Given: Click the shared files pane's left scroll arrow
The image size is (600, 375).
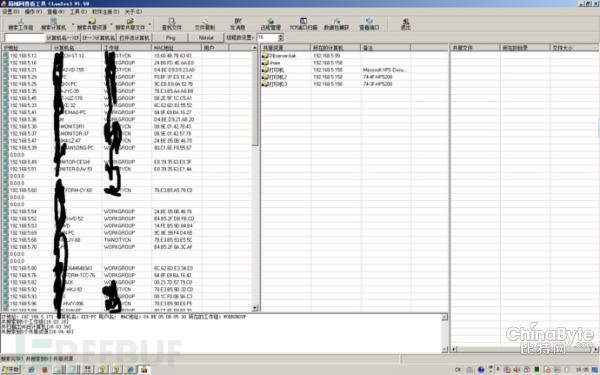Looking at the screenshot, I should pos(454,349).
